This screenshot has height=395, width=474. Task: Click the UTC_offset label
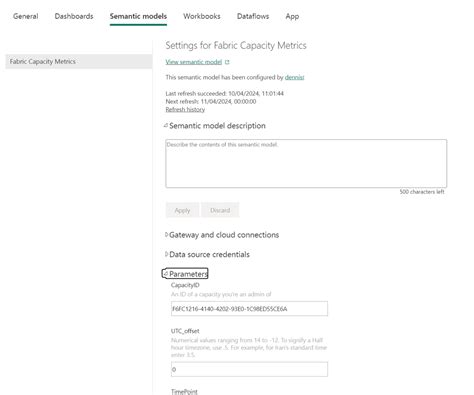(185, 331)
